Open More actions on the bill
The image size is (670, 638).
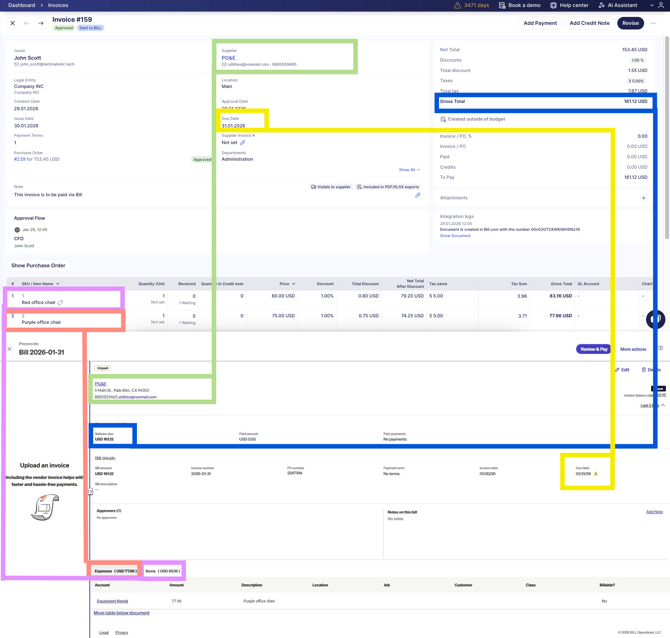[x=633, y=349]
